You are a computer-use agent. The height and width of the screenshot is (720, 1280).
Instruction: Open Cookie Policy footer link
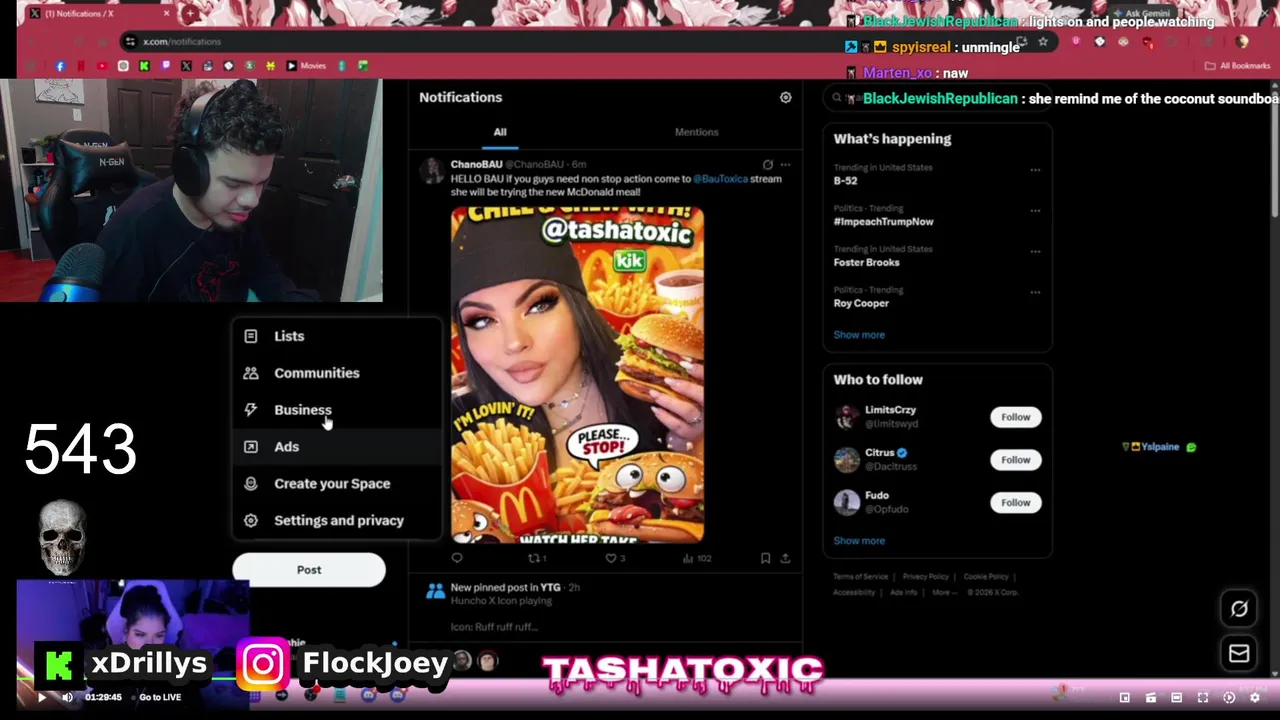(986, 577)
